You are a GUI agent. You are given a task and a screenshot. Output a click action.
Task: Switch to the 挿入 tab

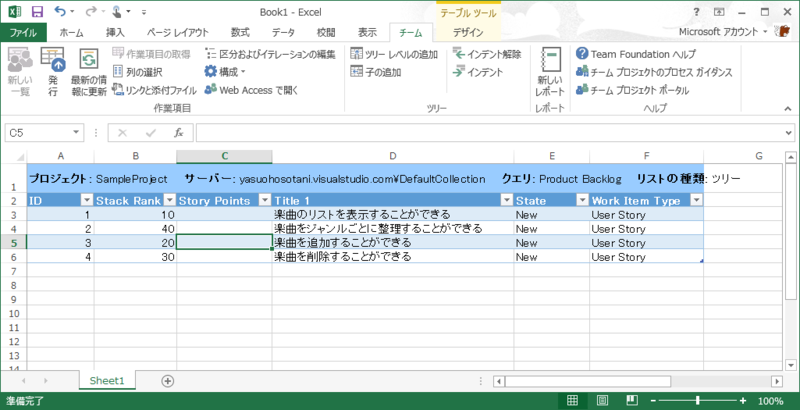[x=115, y=33]
